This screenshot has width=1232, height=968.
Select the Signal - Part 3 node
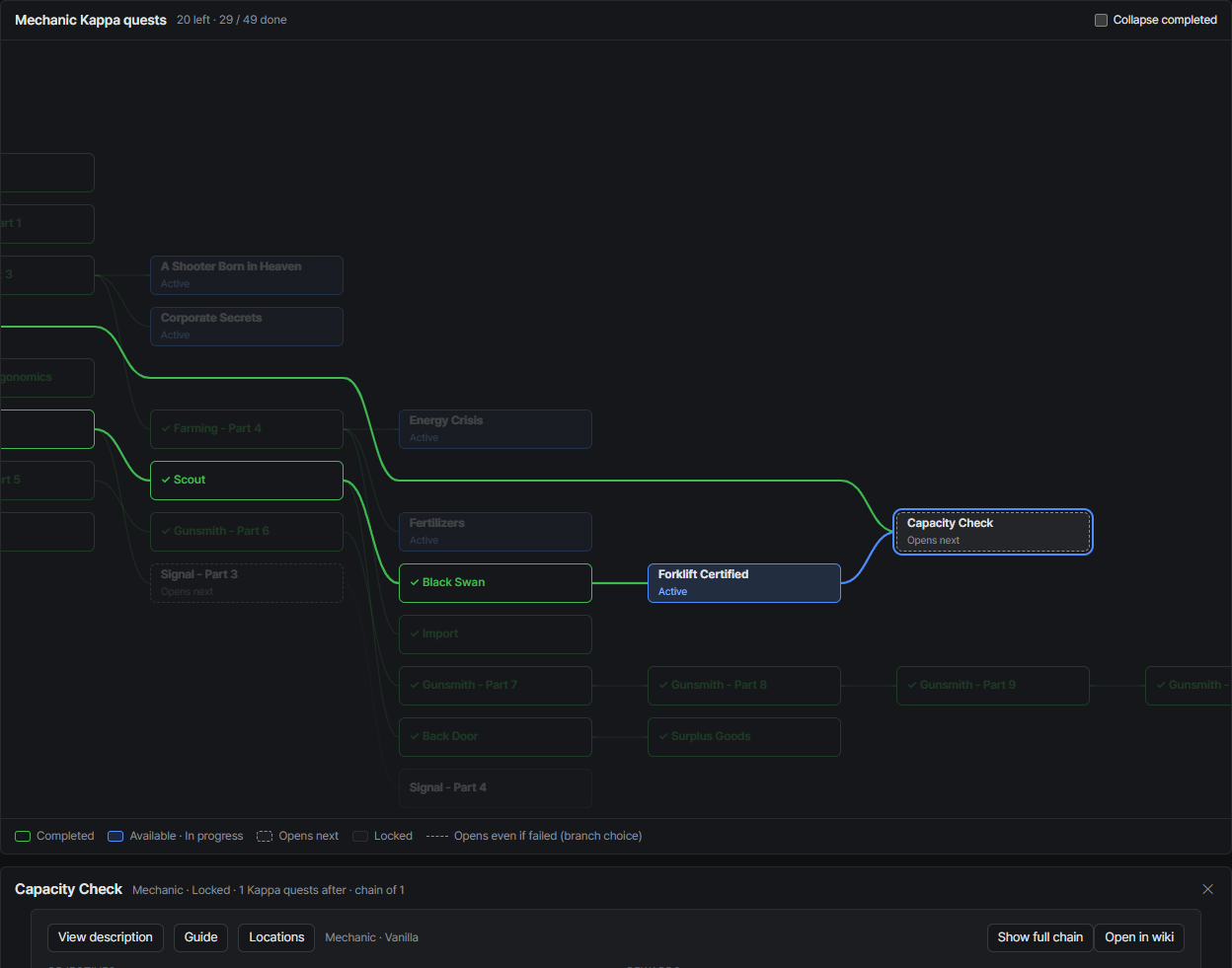point(247,583)
